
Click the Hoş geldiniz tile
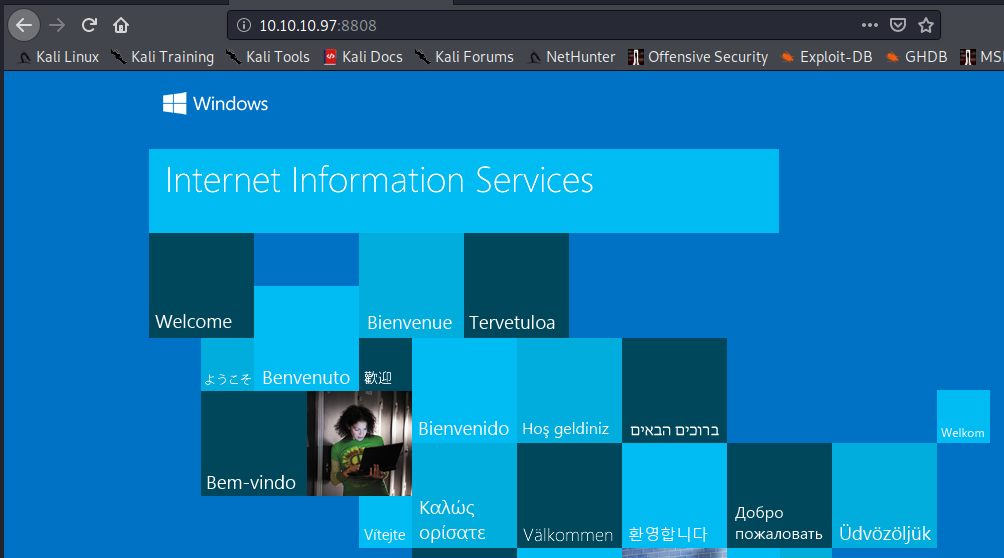click(569, 390)
